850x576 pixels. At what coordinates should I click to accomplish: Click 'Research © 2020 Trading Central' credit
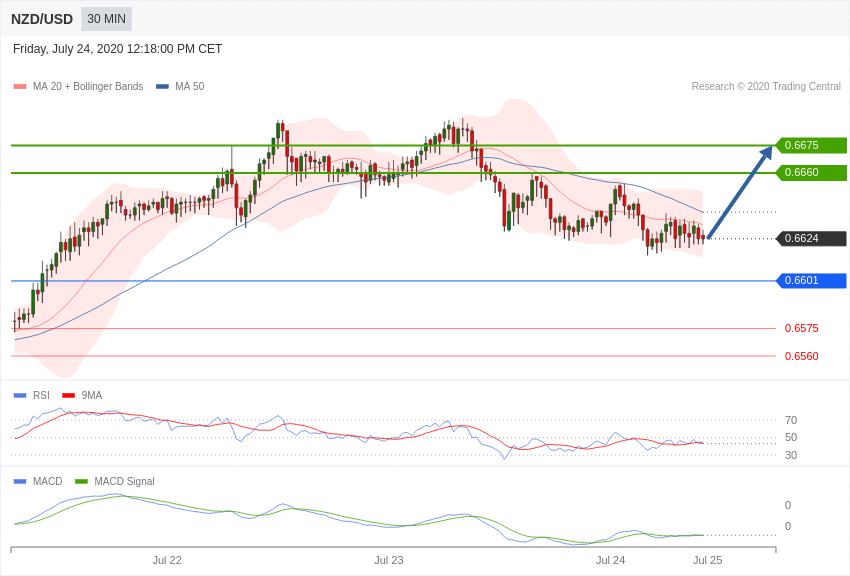766,87
